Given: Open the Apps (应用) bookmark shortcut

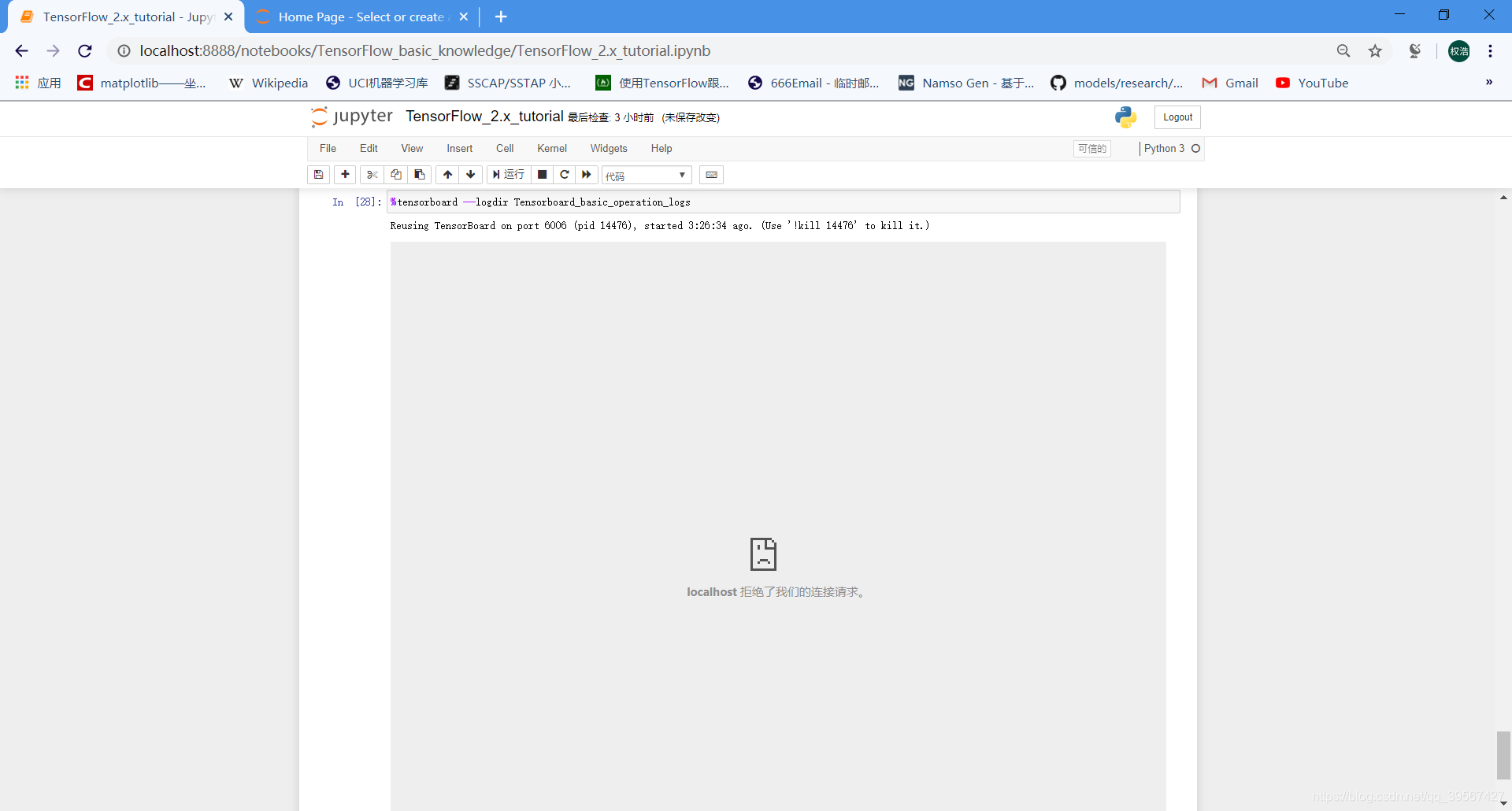Looking at the screenshot, I should (39, 83).
